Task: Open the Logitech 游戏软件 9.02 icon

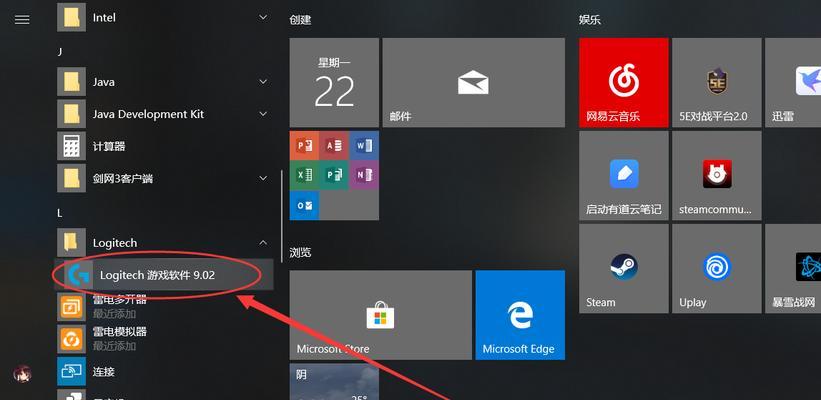Action: [79, 275]
